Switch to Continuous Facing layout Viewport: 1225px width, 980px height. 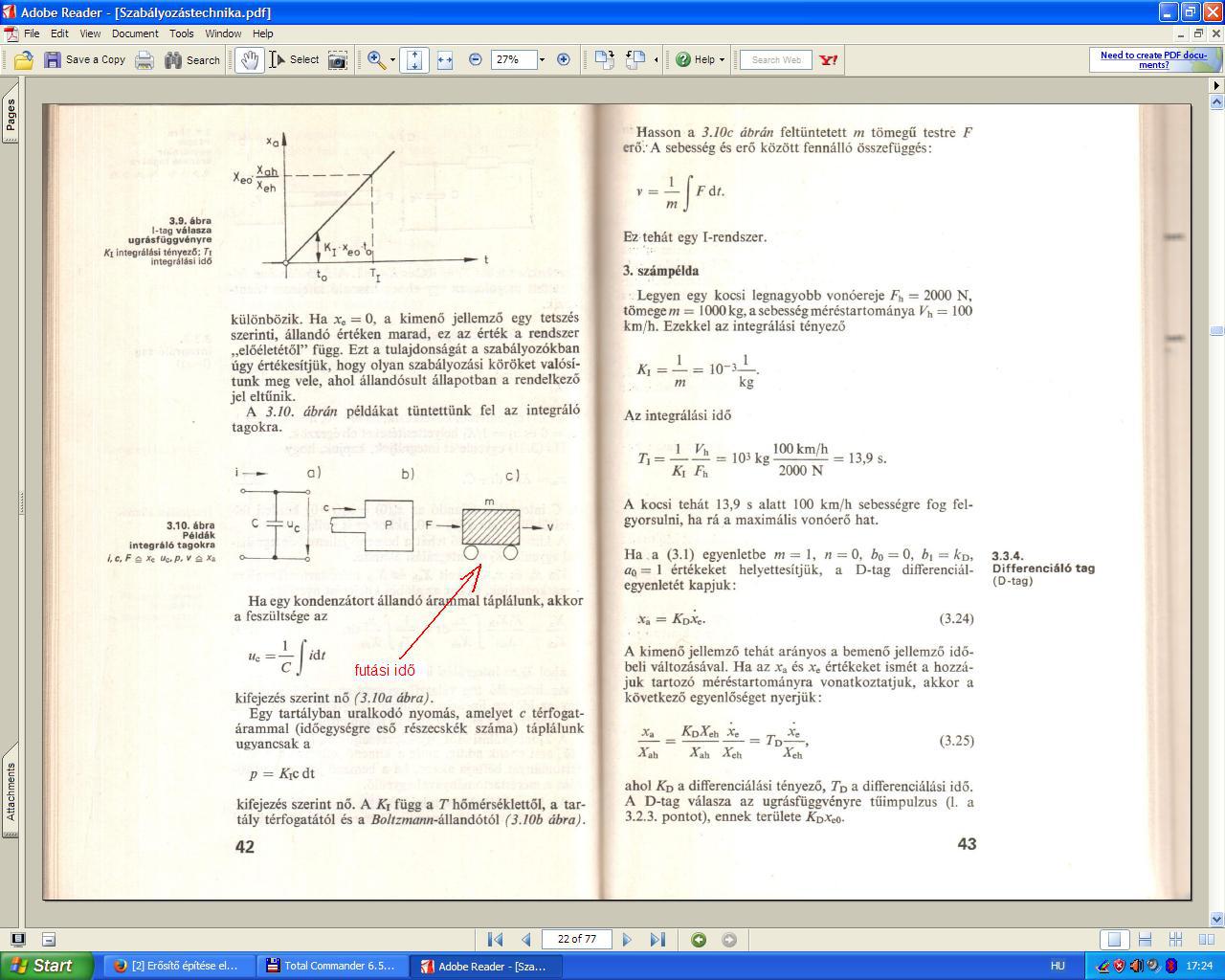[x=1176, y=940]
